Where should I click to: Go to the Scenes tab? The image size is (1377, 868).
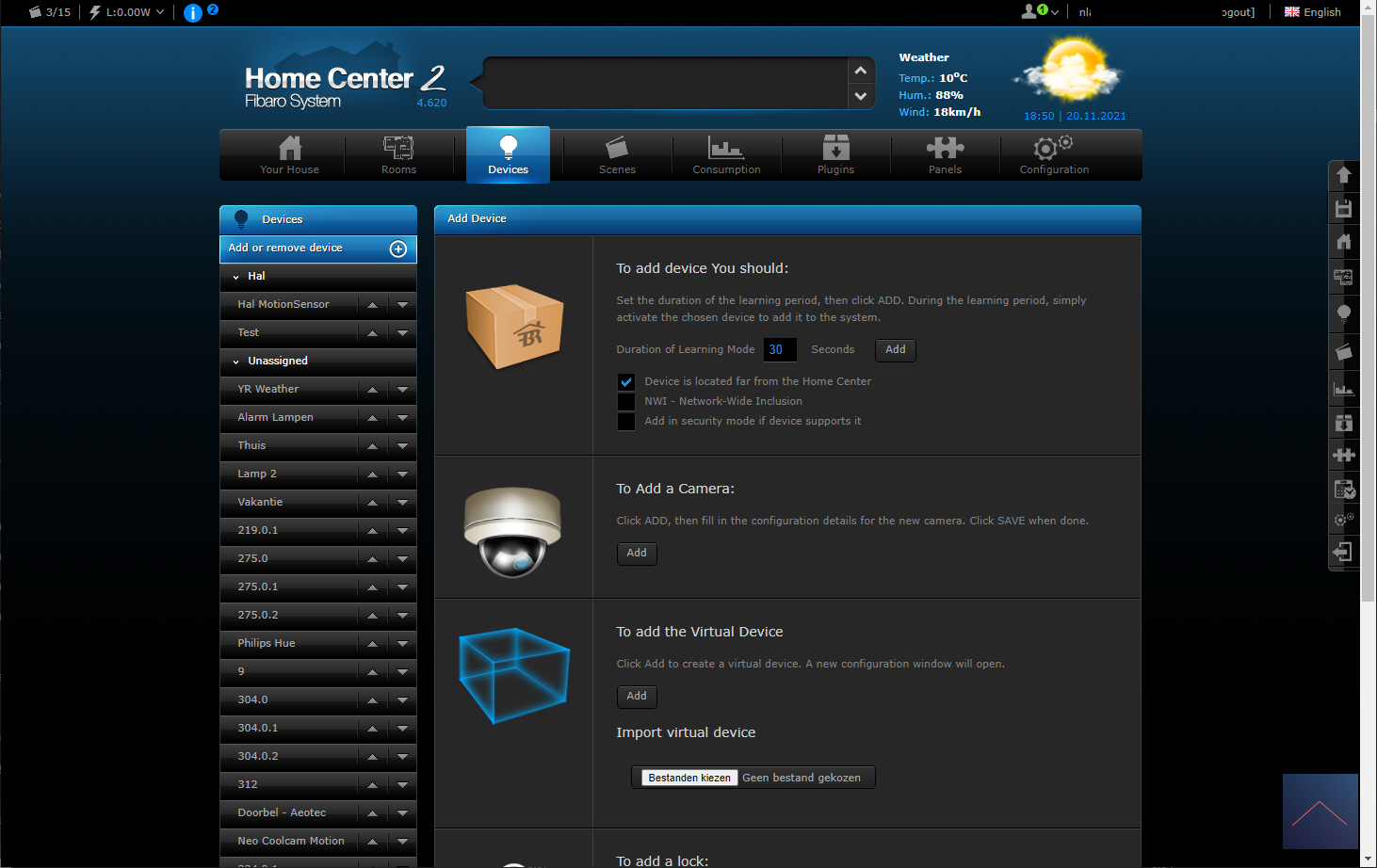[617, 155]
